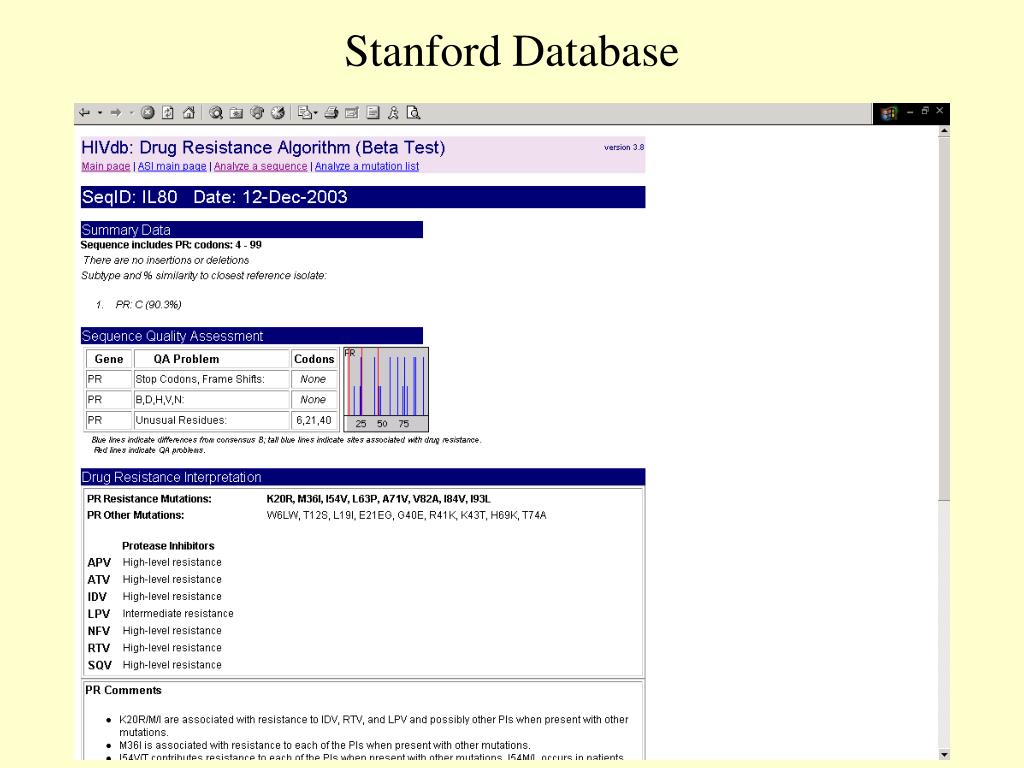Click the Mail envelope toolbar icon
Screen dimensions: 1024x768
coord(304,113)
